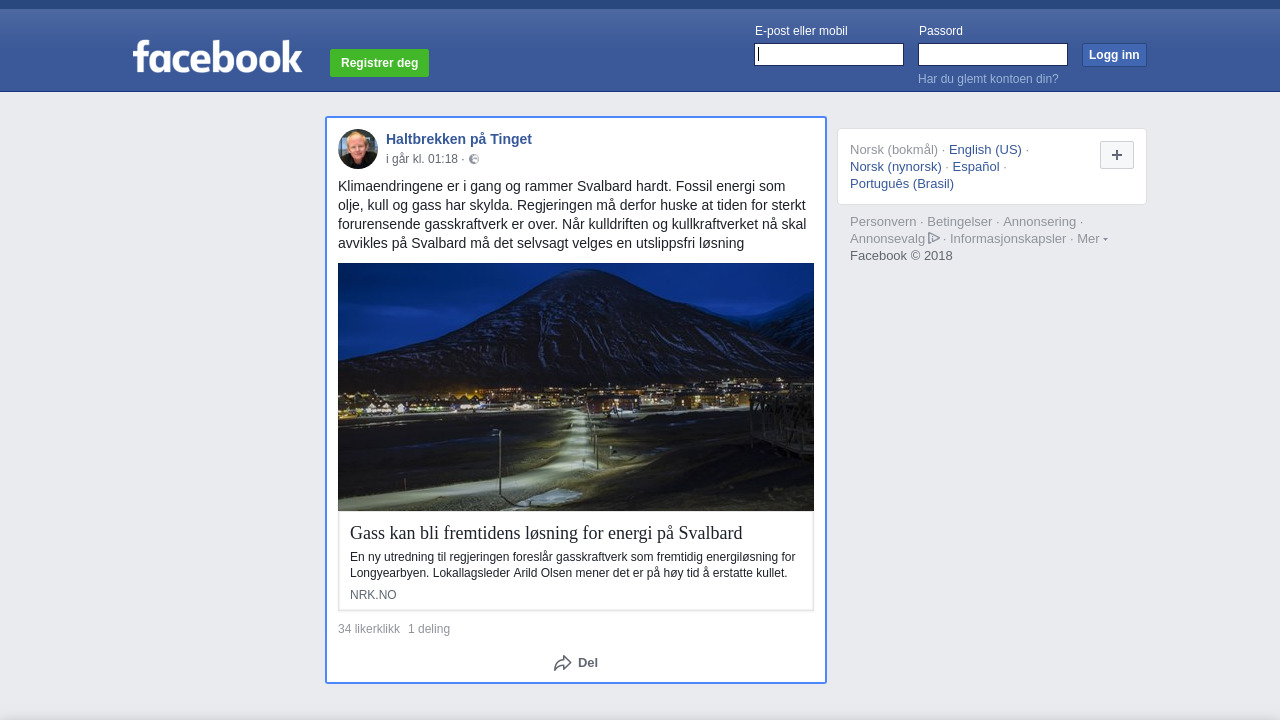Click the Registrer deg button

click(379, 63)
